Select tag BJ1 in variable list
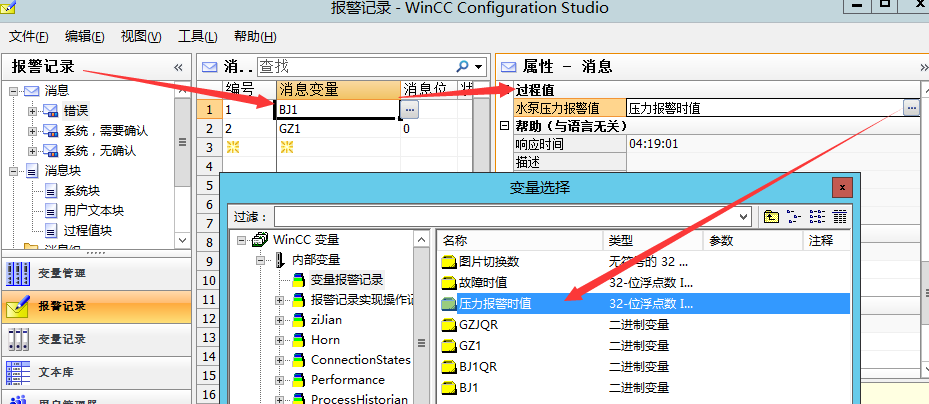This screenshot has height=404, width=929. coord(469,388)
